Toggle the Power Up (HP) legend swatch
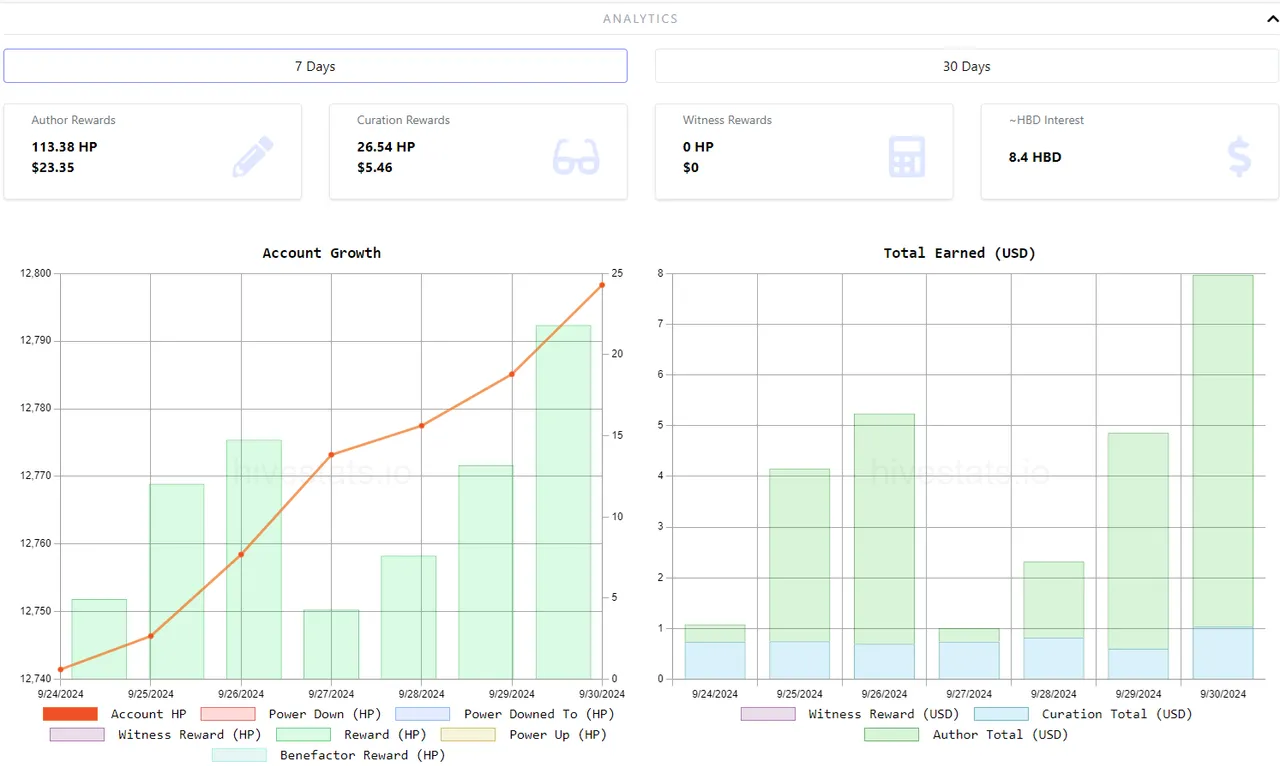 tap(468, 735)
